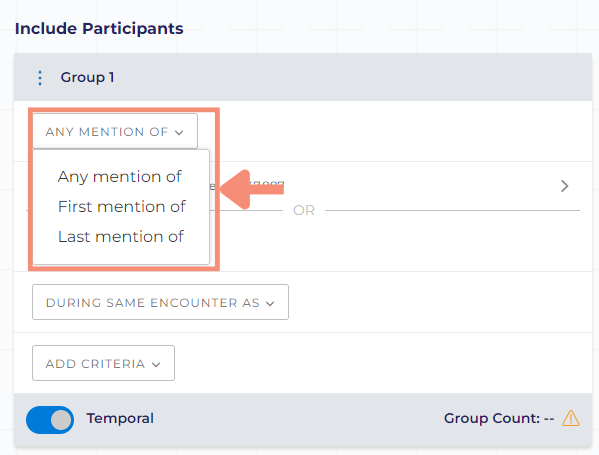Screen dimensions: 599x455
Task: Click the Group 1 header title
Action: [87, 78]
